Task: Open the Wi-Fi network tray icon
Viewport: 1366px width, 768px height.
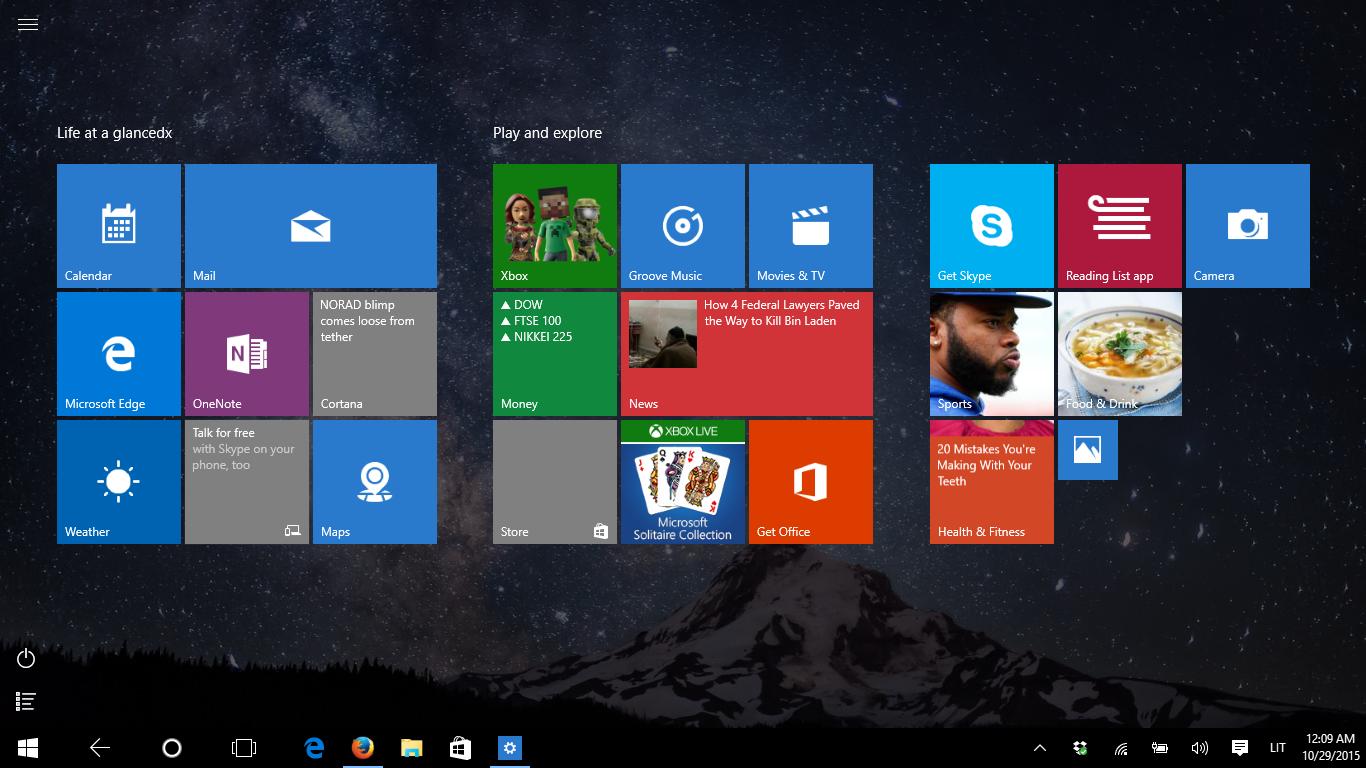Action: [1121, 748]
